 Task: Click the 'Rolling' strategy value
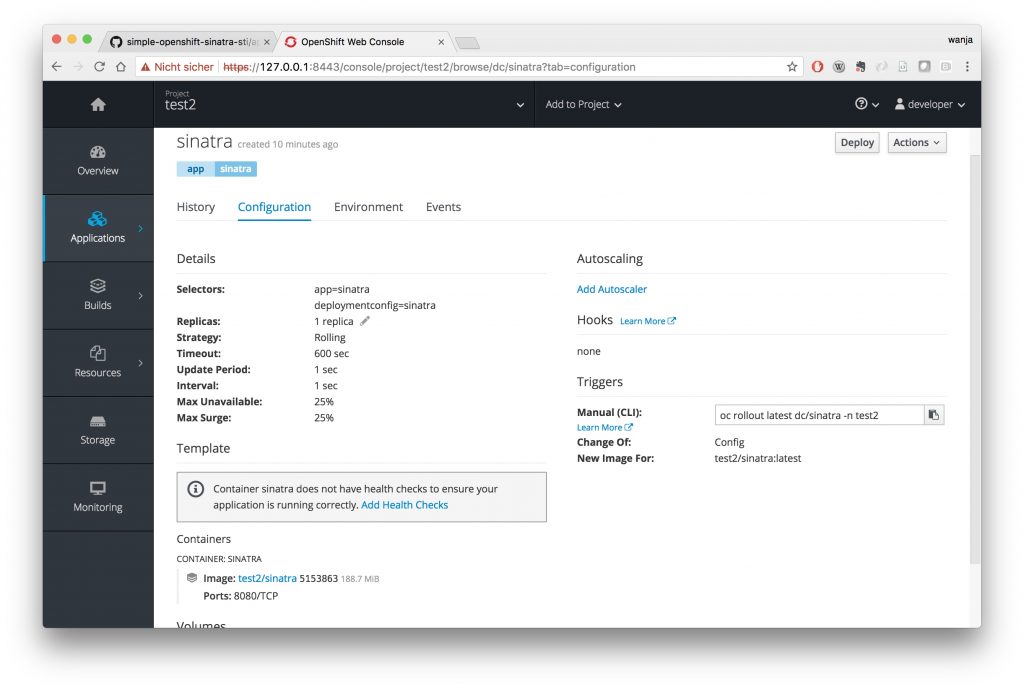(330, 337)
